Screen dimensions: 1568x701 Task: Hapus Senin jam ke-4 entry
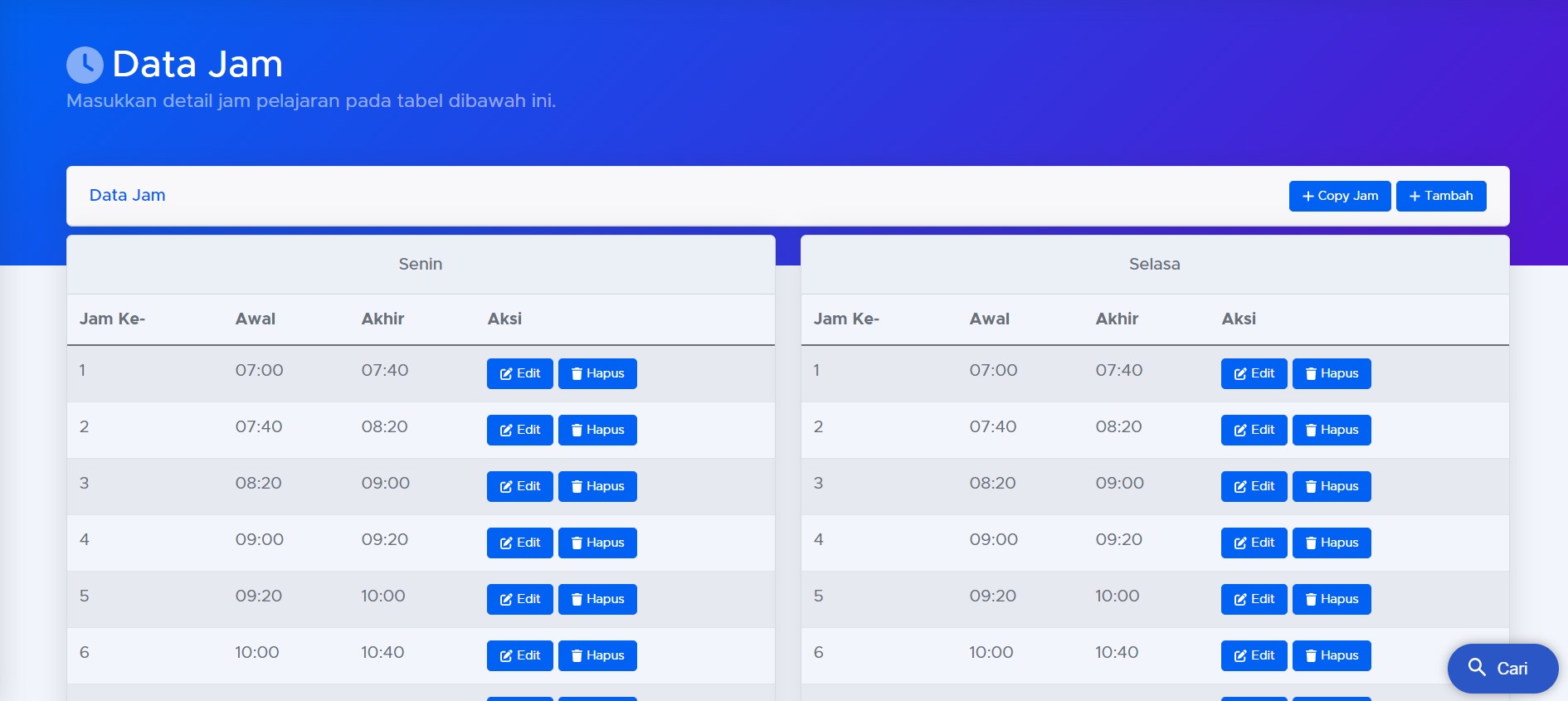click(x=597, y=543)
